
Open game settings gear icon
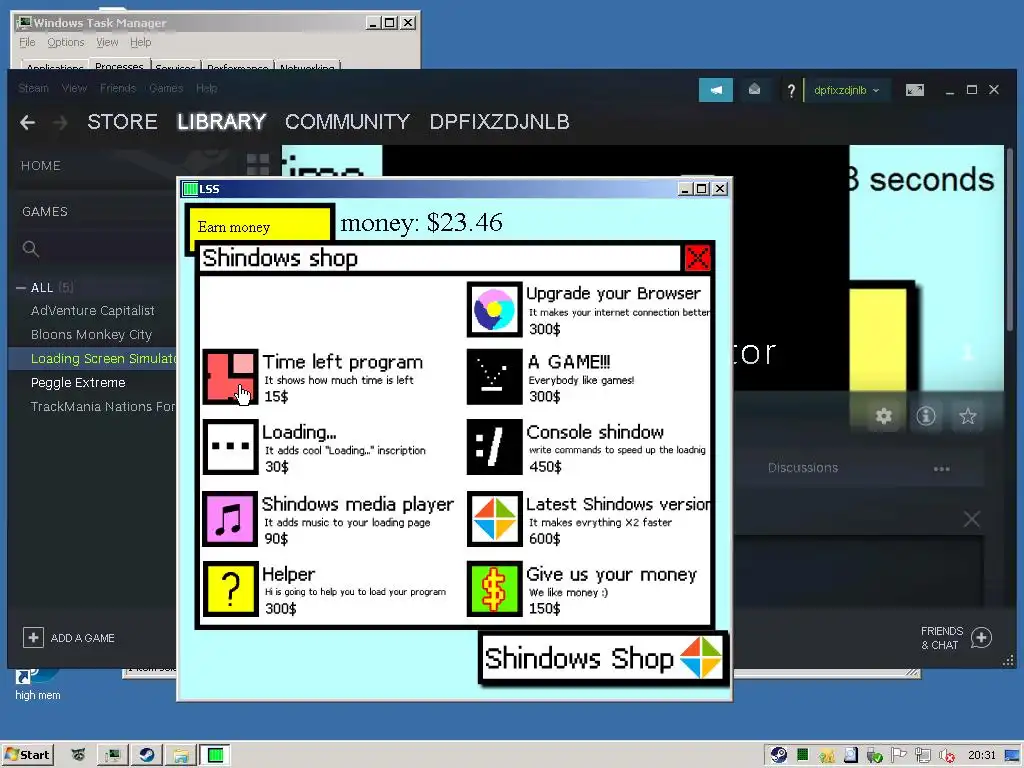pyautogui.click(x=884, y=416)
